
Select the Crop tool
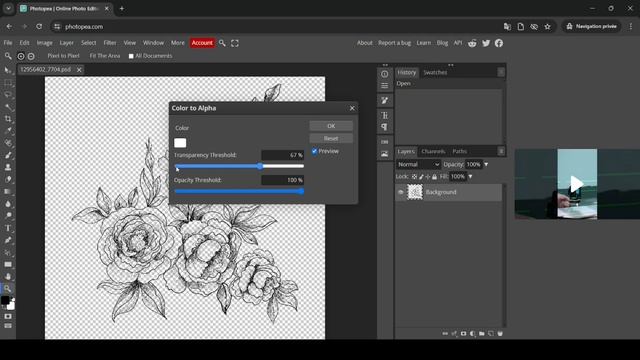coord(8,119)
